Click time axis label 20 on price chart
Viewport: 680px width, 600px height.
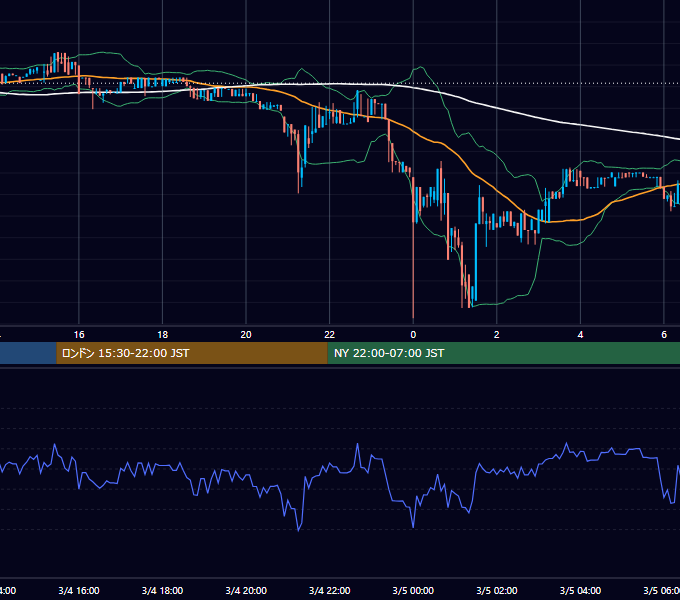click(x=246, y=335)
